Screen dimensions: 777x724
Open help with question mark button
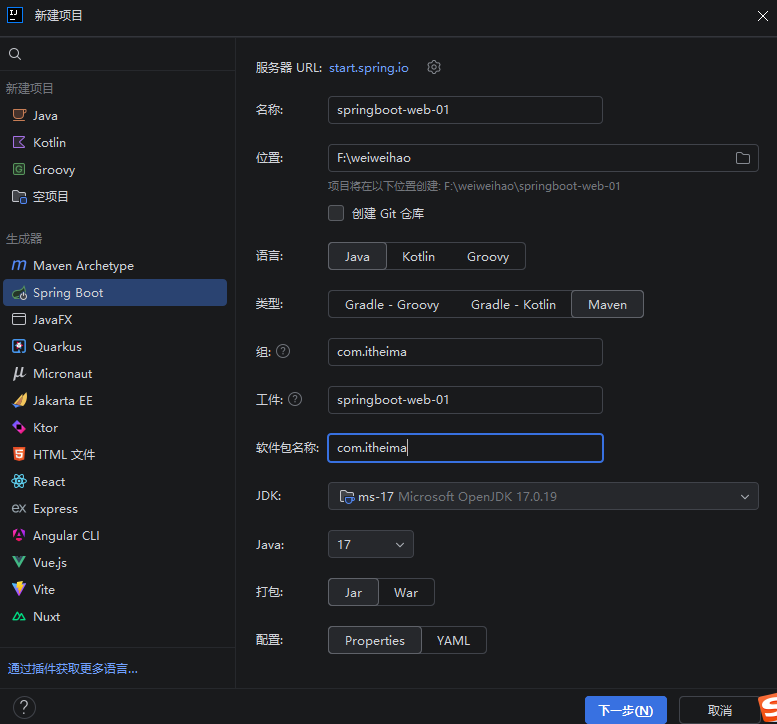point(24,707)
